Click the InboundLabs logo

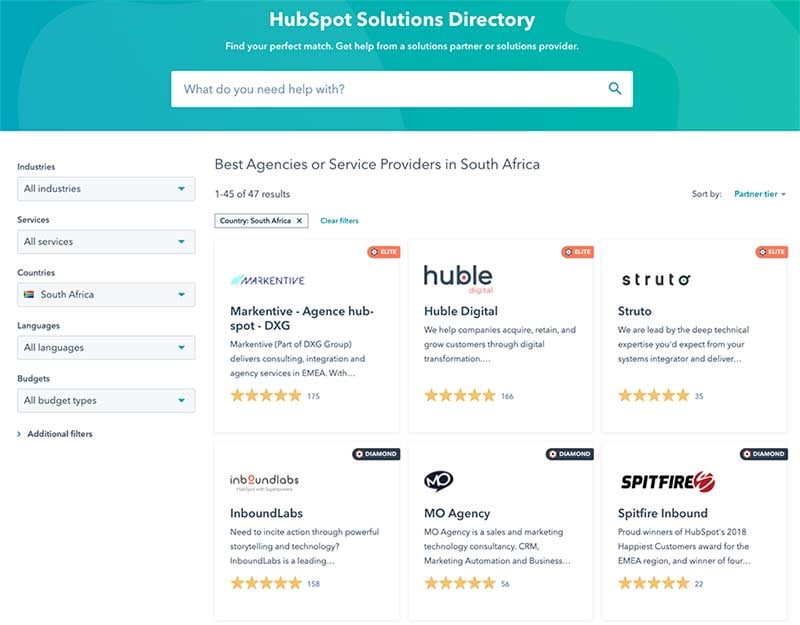coord(264,482)
